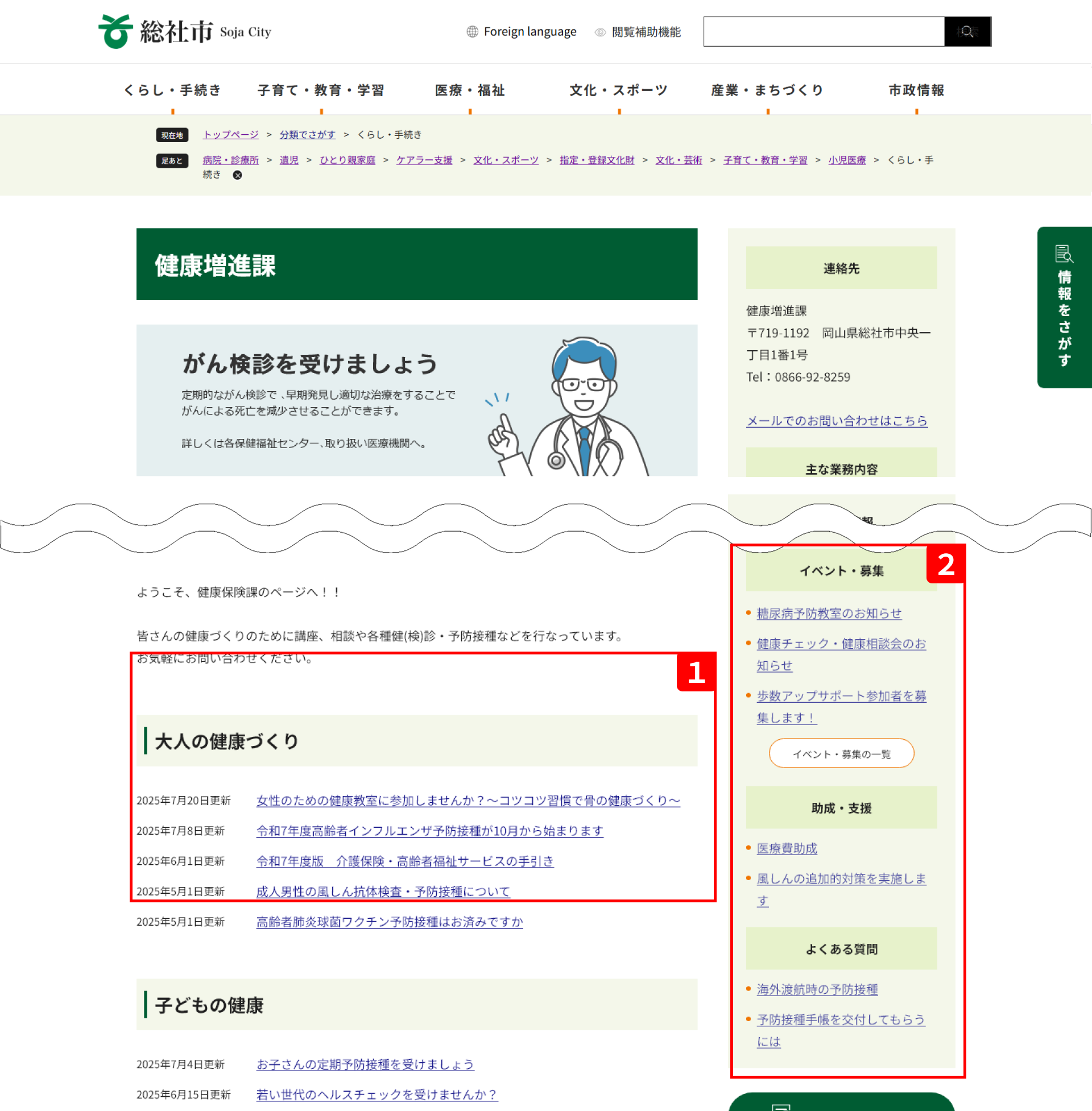Open 糖尿病予防教室のお知らせ link
This screenshot has width=1092, height=1111.
pyautogui.click(x=829, y=613)
